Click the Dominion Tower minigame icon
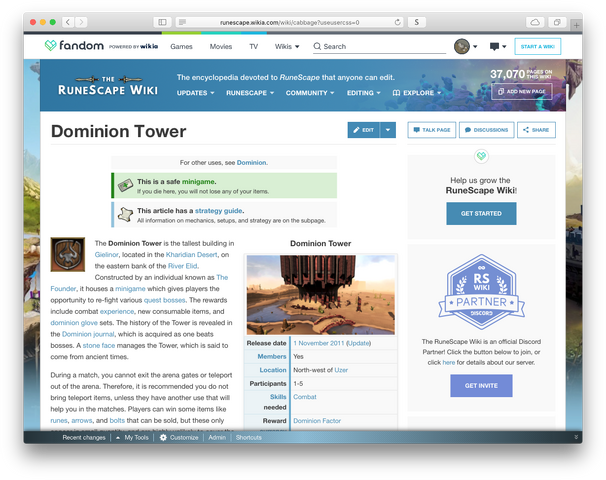Image resolution: width=606 pixels, height=480 pixels. tap(68, 254)
